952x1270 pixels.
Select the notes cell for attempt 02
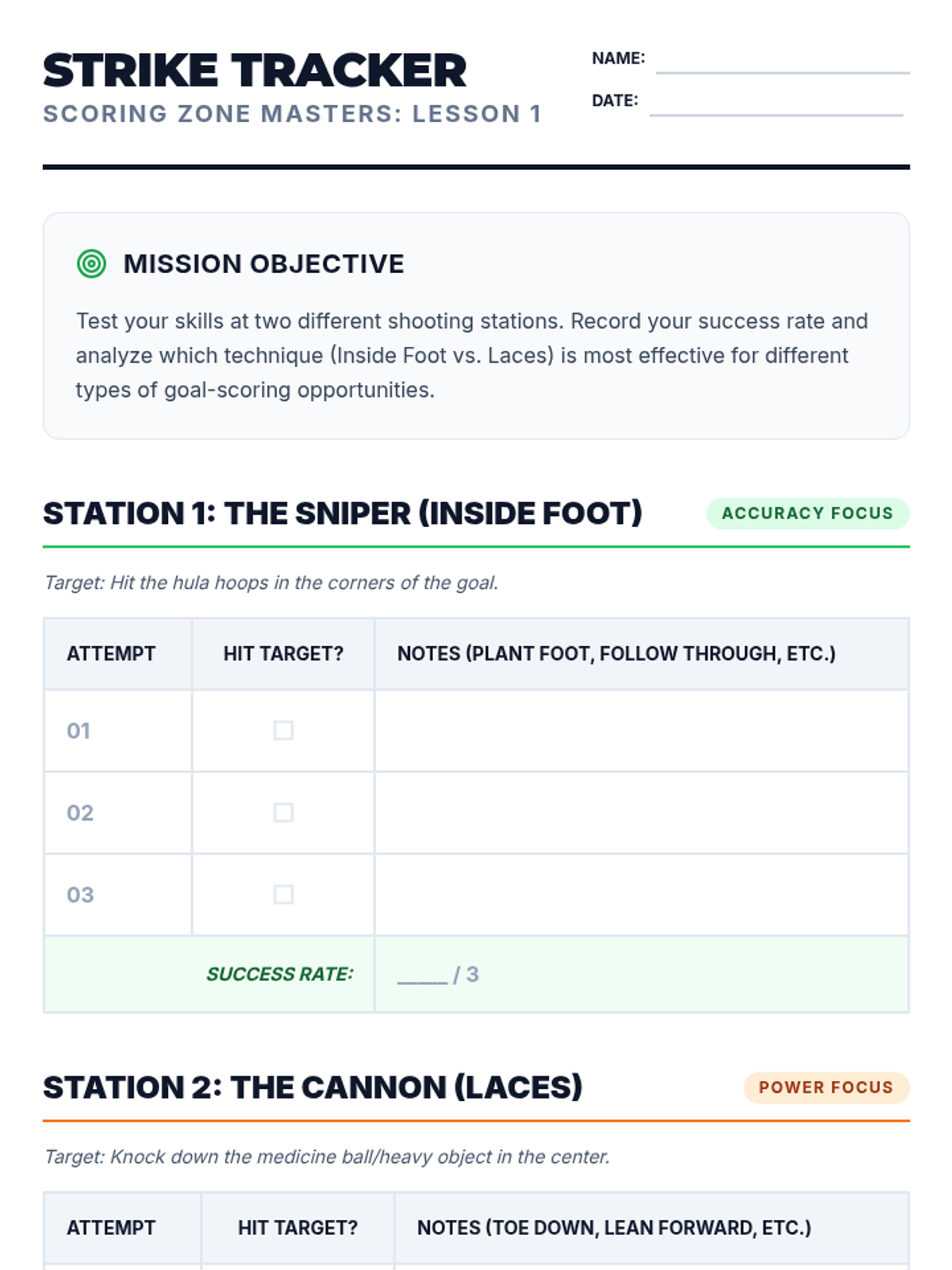pos(641,812)
